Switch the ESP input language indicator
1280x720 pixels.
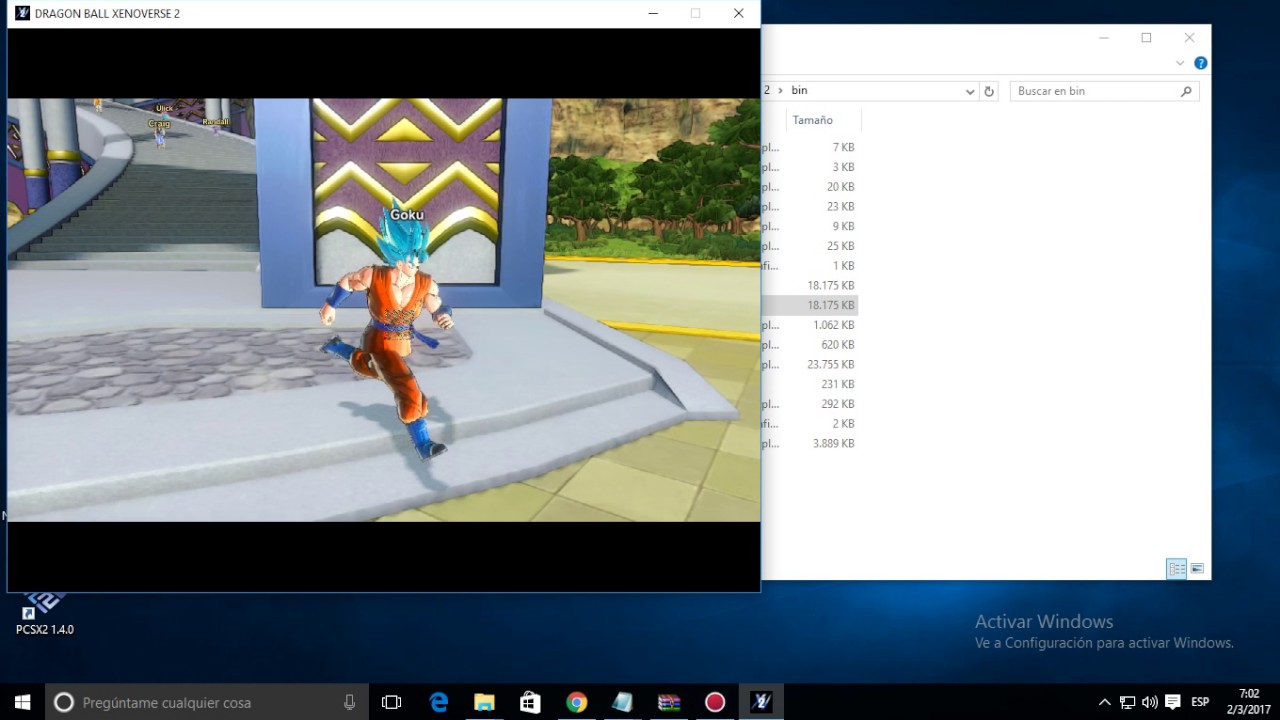(x=1200, y=702)
